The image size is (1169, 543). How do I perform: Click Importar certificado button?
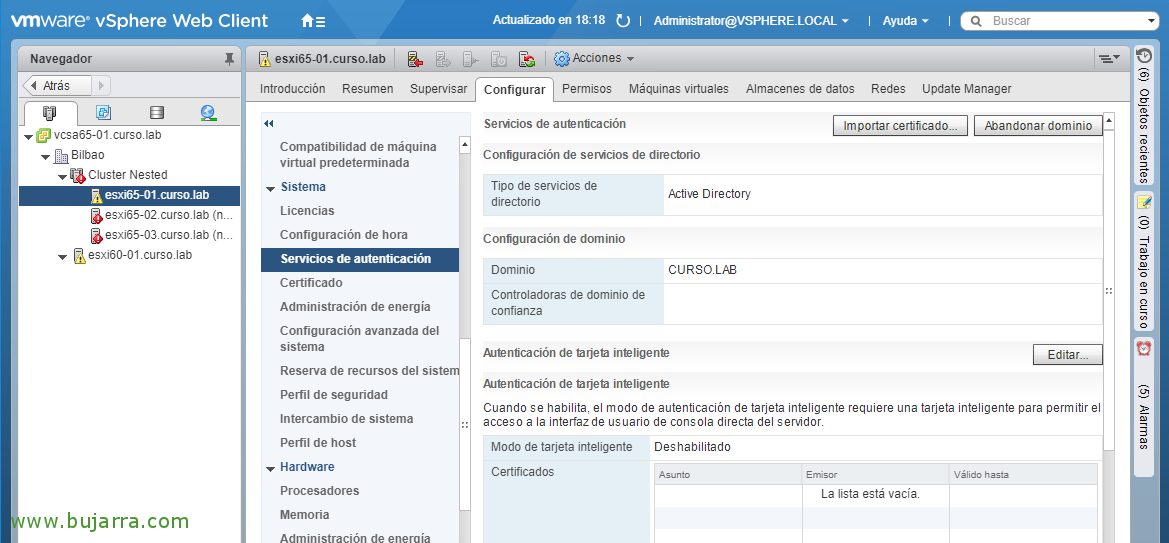pos(900,126)
